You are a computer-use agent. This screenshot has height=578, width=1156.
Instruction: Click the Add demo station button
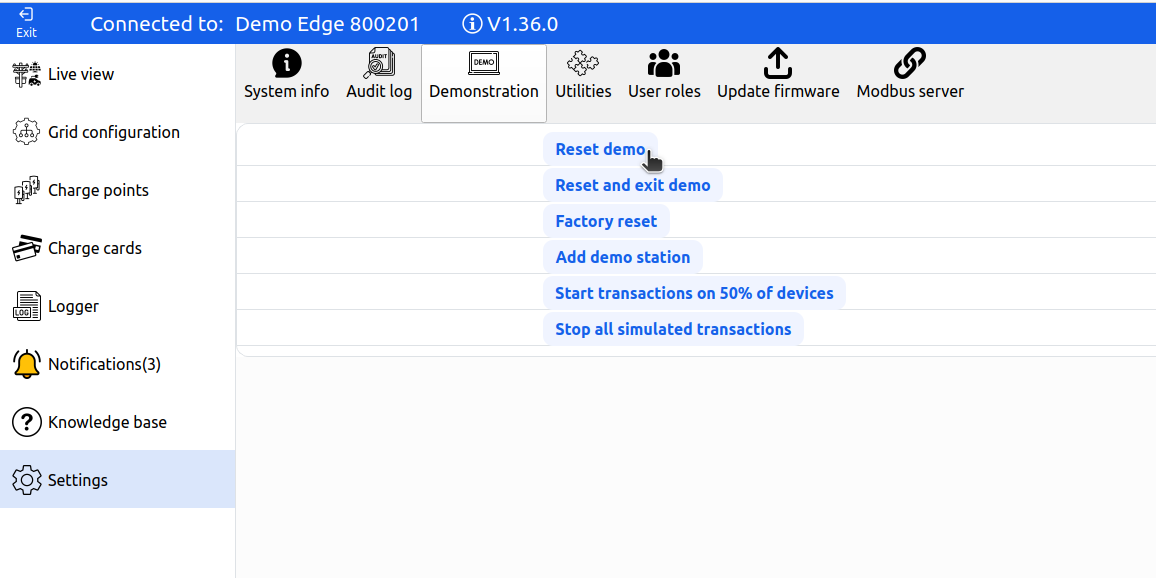point(623,257)
